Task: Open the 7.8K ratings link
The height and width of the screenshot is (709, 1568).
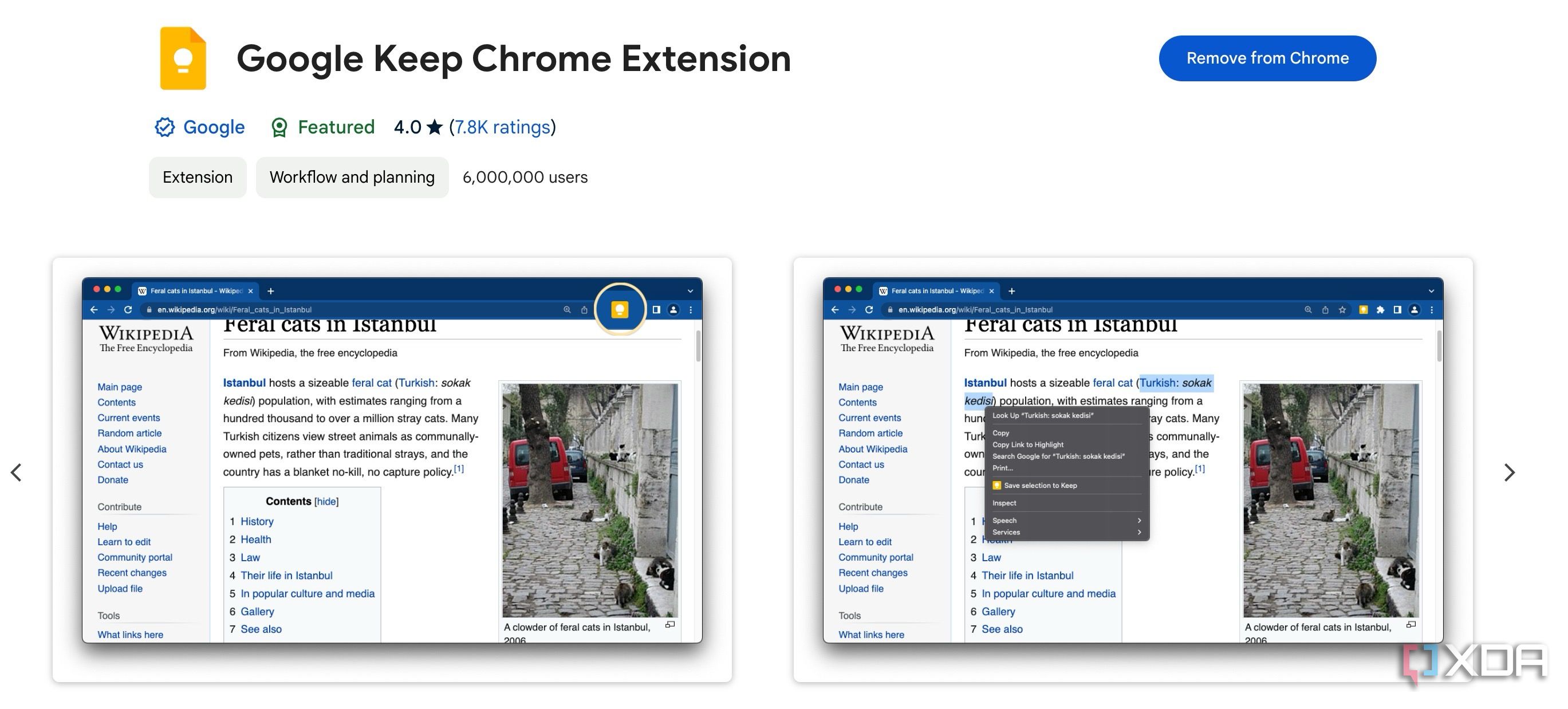Action: click(x=503, y=127)
